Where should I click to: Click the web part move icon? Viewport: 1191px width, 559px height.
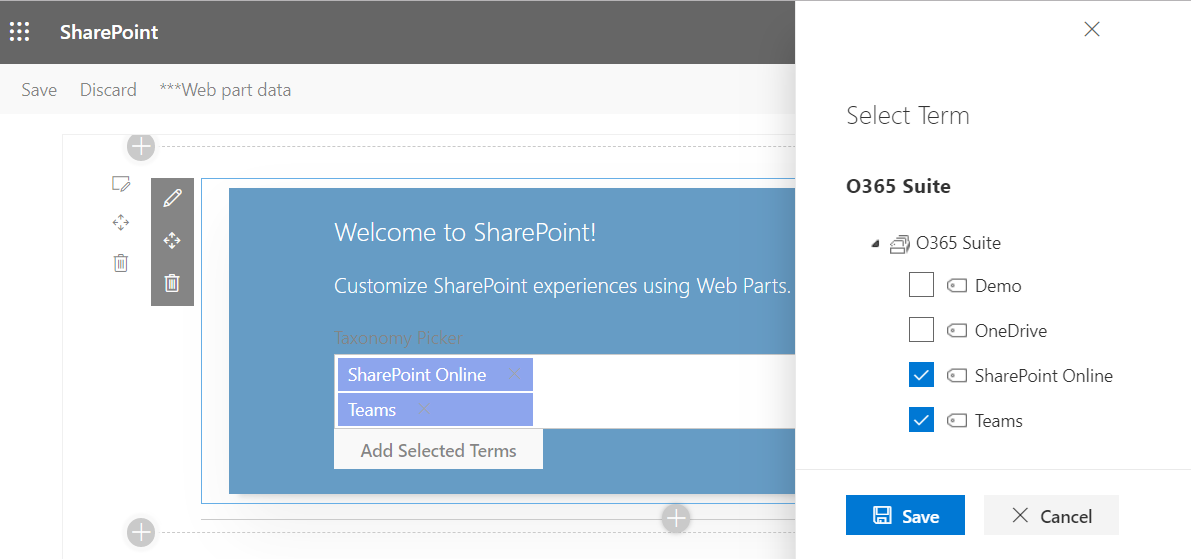(172, 241)
